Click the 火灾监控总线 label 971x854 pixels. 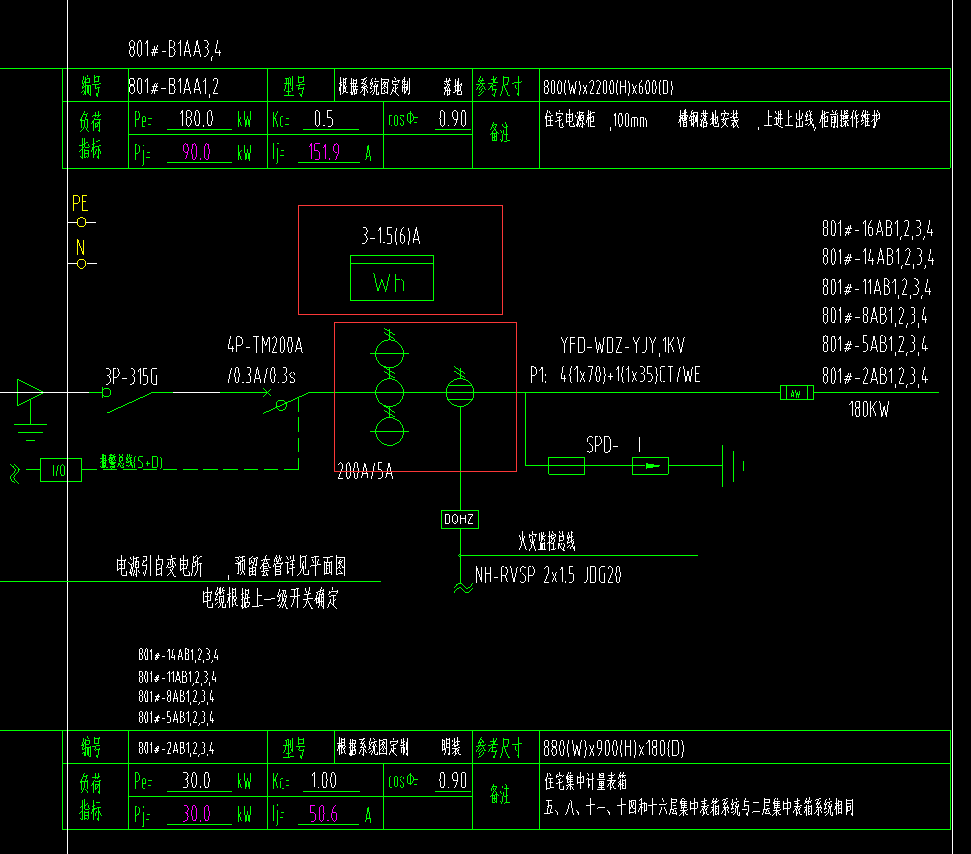pyautogui.click(x=547, y=542)
